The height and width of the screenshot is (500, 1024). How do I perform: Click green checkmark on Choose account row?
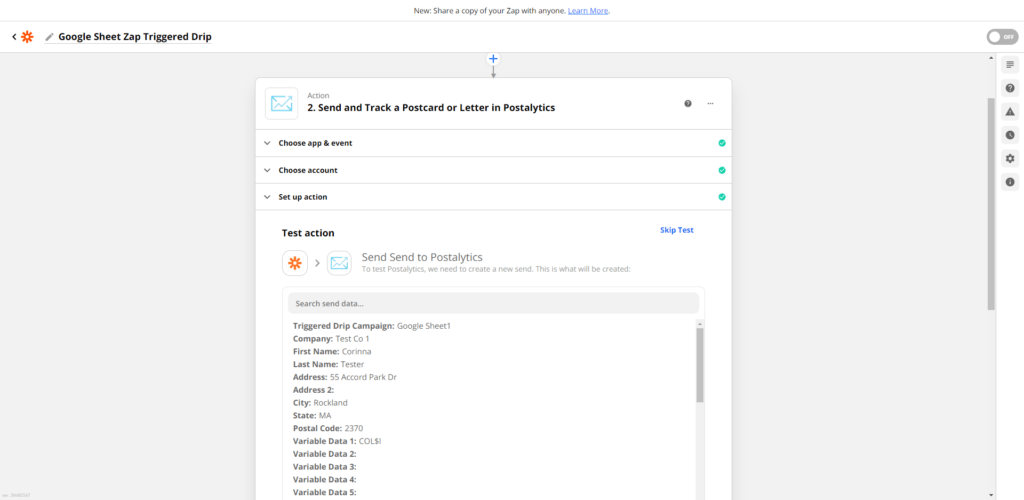pos(722,170)
